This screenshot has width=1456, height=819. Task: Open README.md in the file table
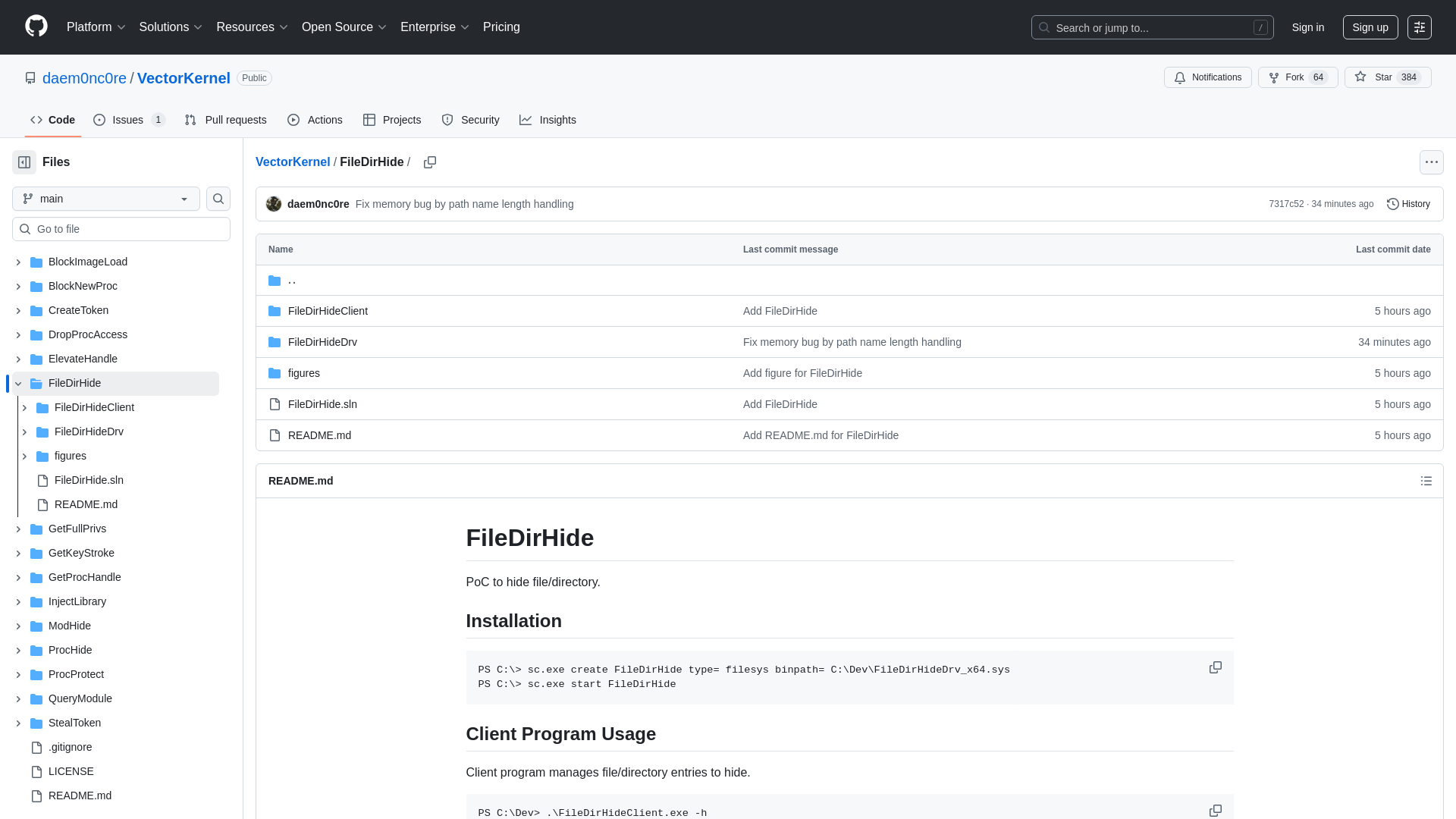tap(319, 435)
